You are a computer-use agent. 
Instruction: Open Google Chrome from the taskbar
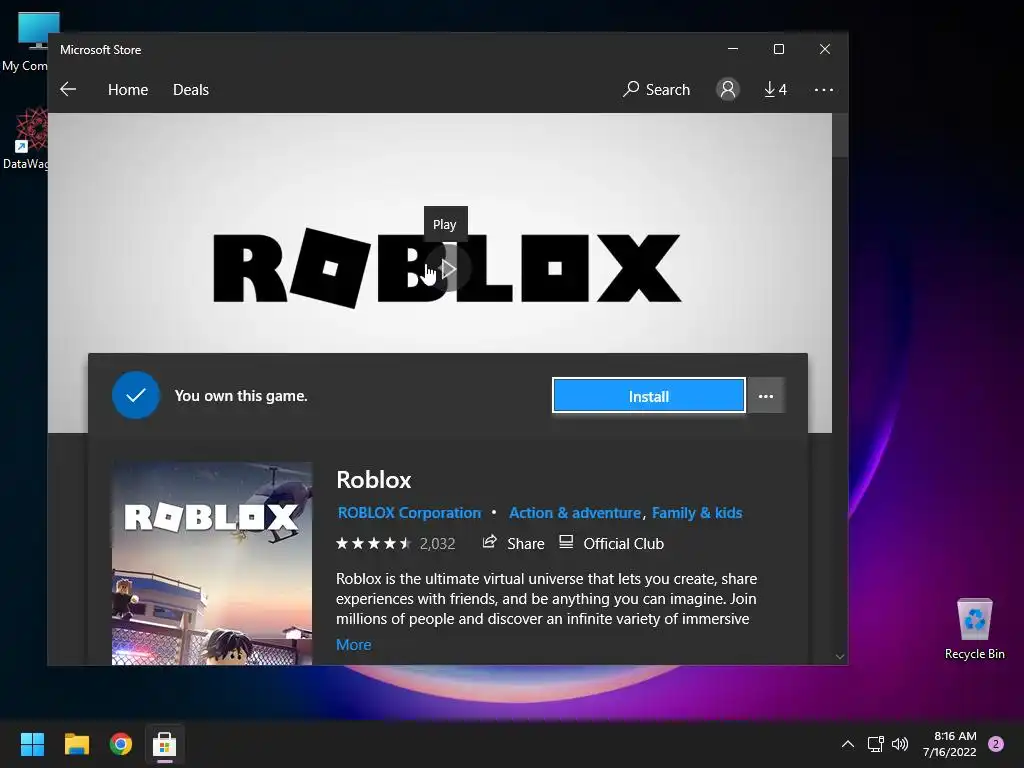click(x=121, y=744)
